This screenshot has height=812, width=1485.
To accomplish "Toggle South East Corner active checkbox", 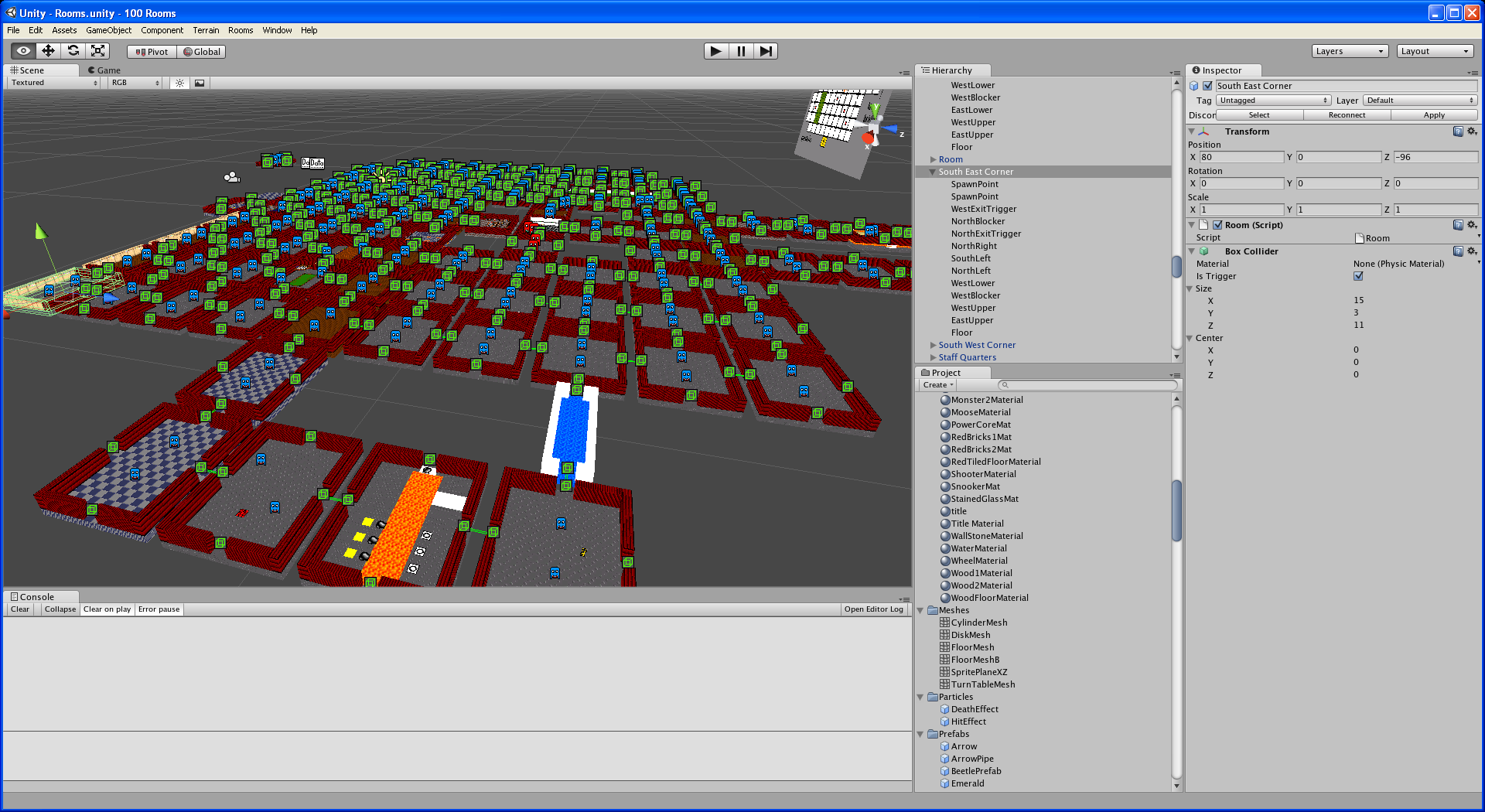I will [1207, 86].
